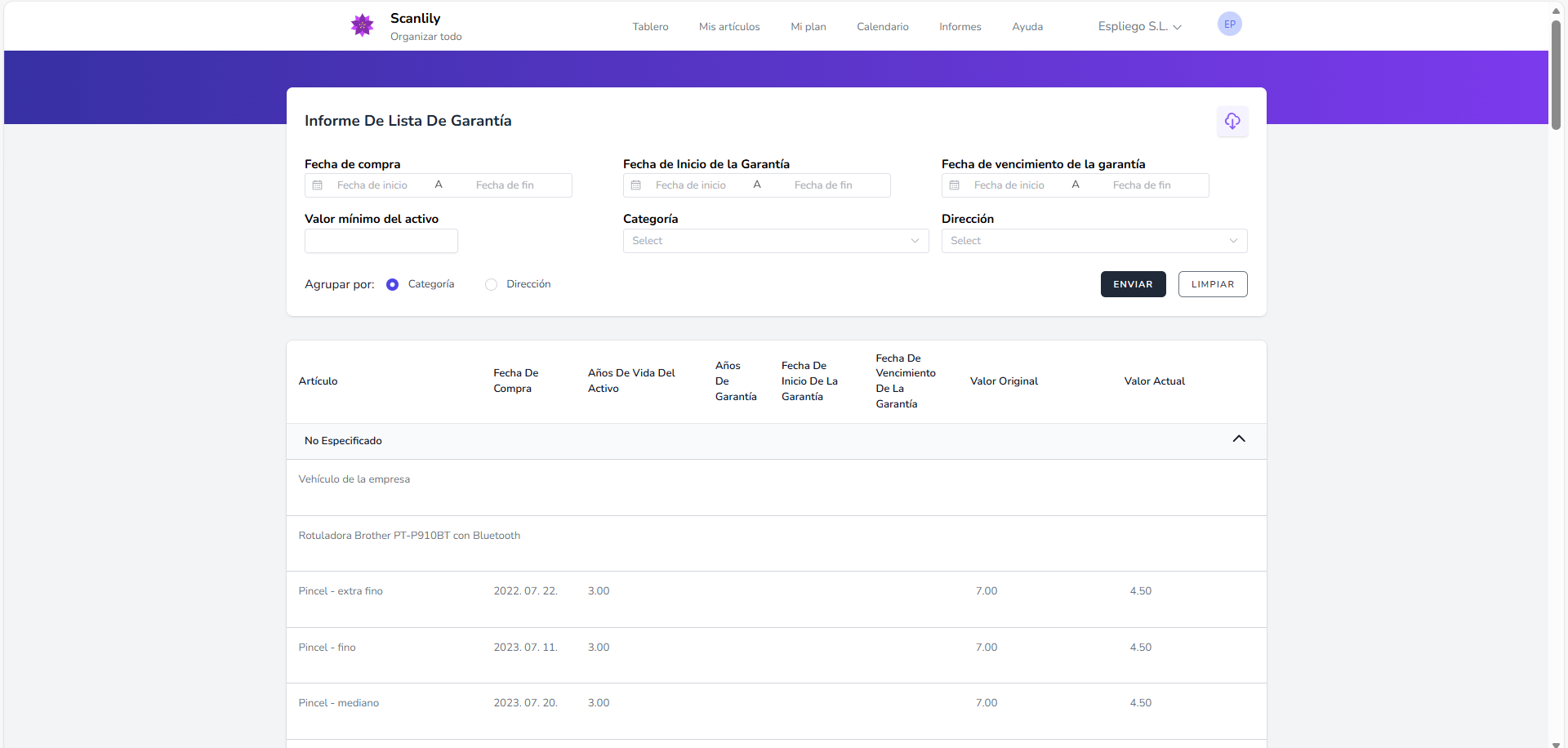1568x748 pixels.
Task: Select Dirección grouping radio button
Action: 491,285
